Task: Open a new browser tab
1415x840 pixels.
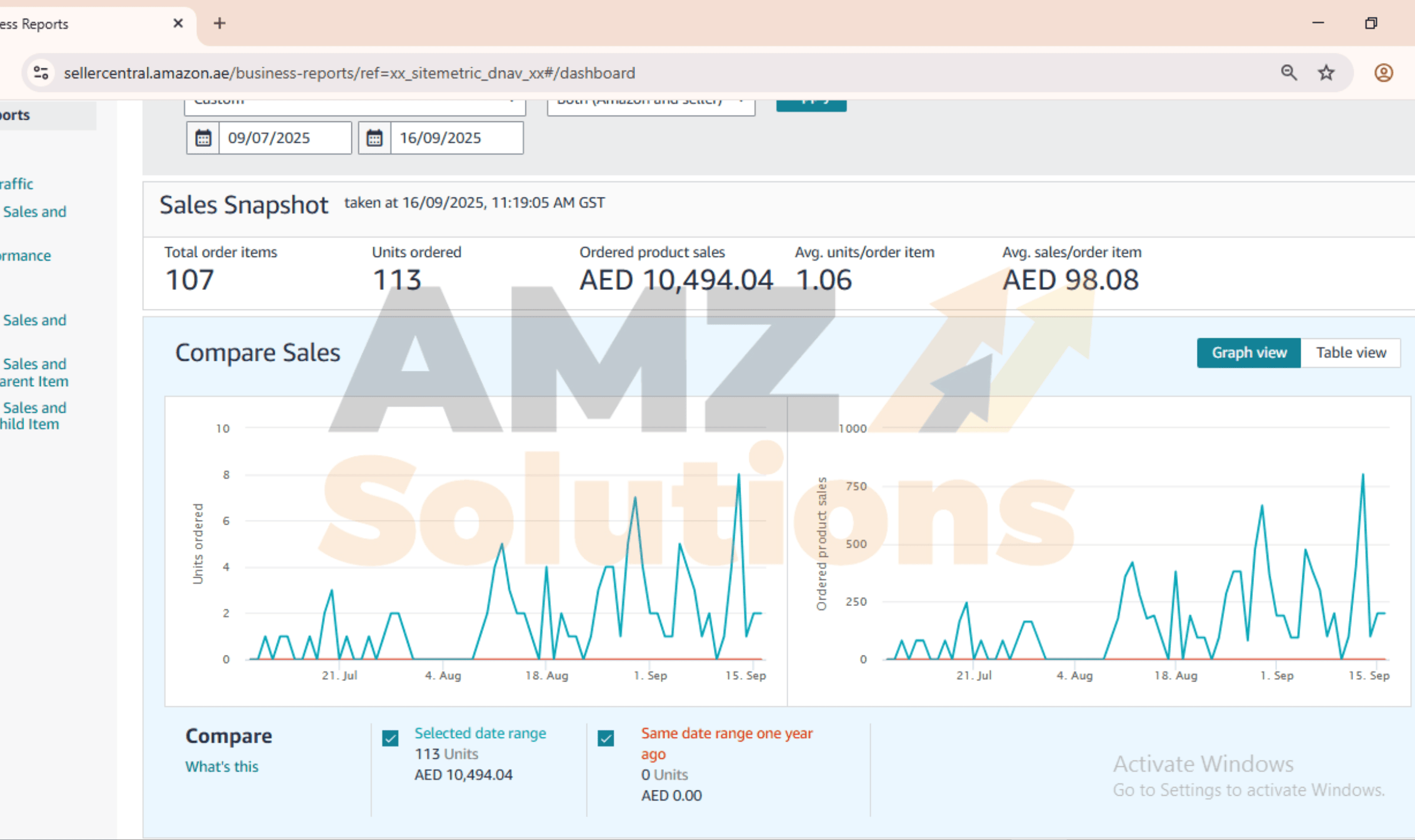Action: pos(219,24)
